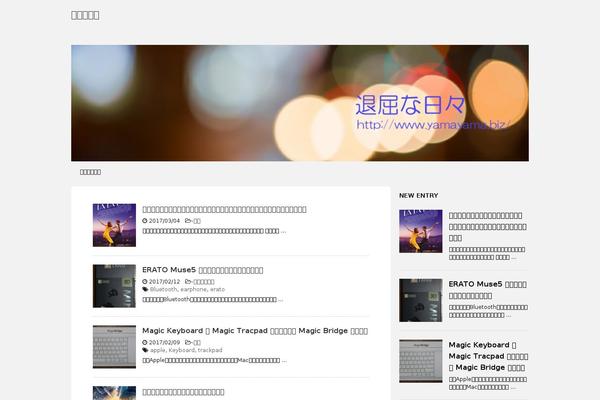Click the category folder icon on the 2017/02/12 post
Screen dimensions: 600x400
188,281
